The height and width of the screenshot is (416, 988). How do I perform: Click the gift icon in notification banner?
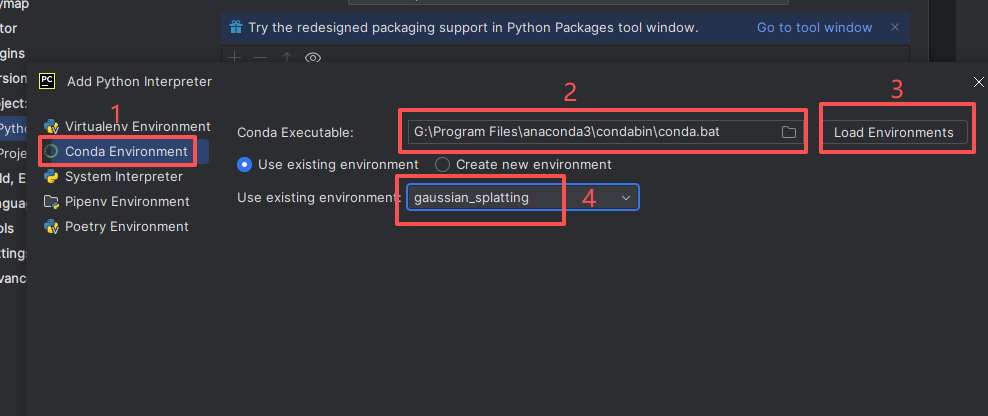tap(235, 27)
